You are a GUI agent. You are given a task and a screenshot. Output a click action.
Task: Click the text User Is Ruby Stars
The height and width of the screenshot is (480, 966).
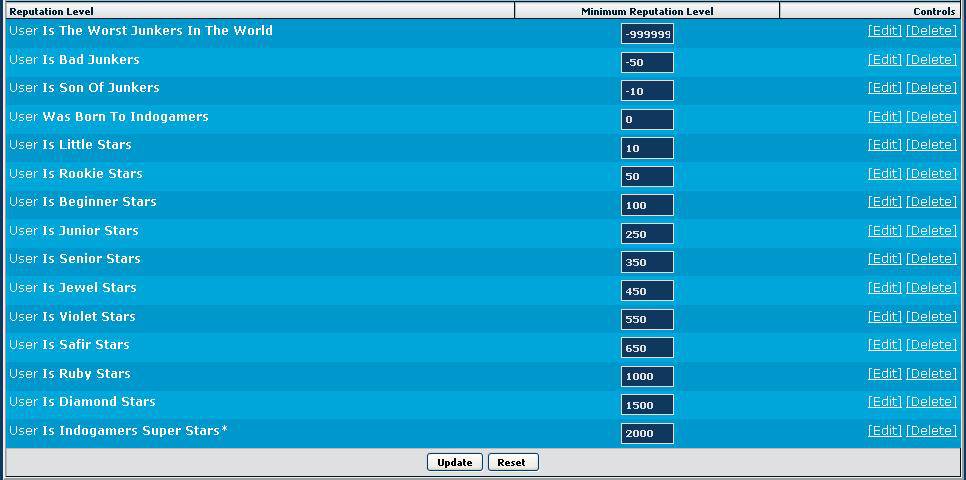pyautogui.click(x=70, y=374)
